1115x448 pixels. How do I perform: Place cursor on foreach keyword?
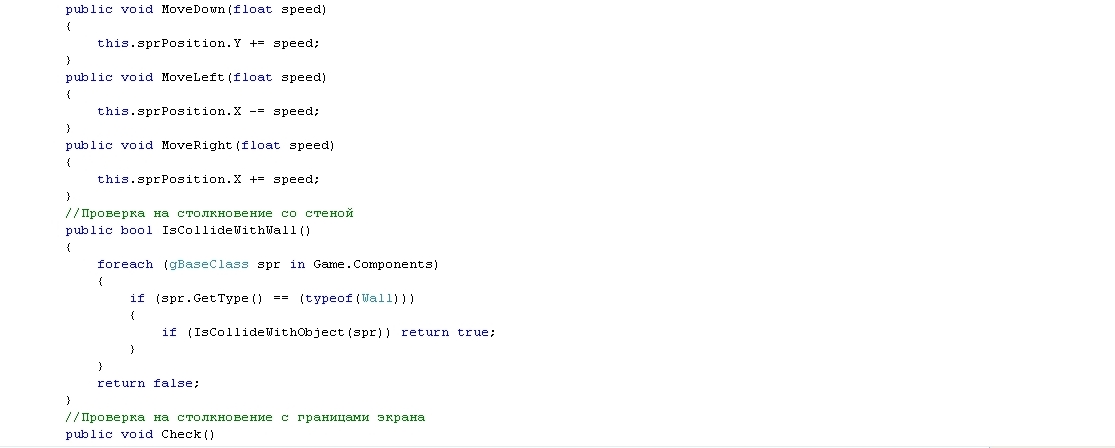125,265
